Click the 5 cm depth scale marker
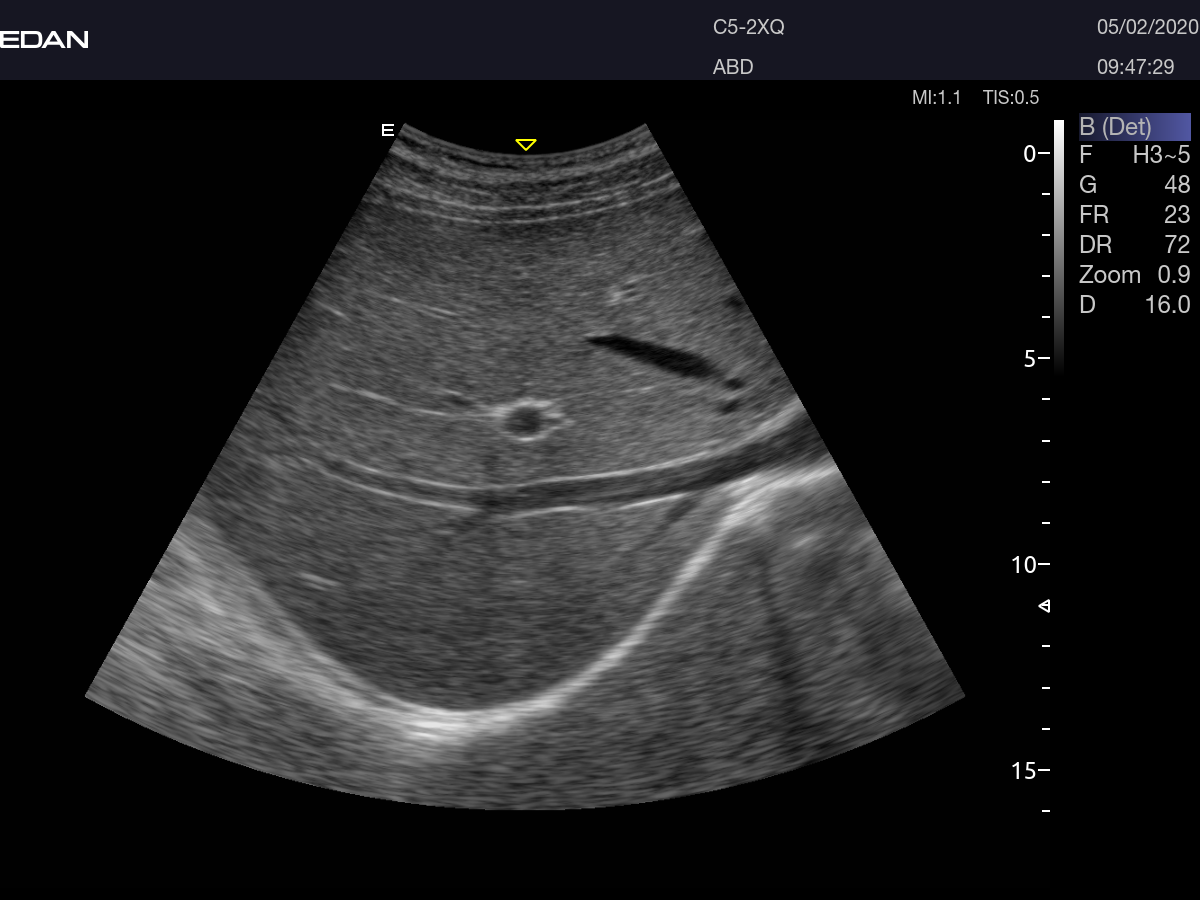 coord(1031,360)
